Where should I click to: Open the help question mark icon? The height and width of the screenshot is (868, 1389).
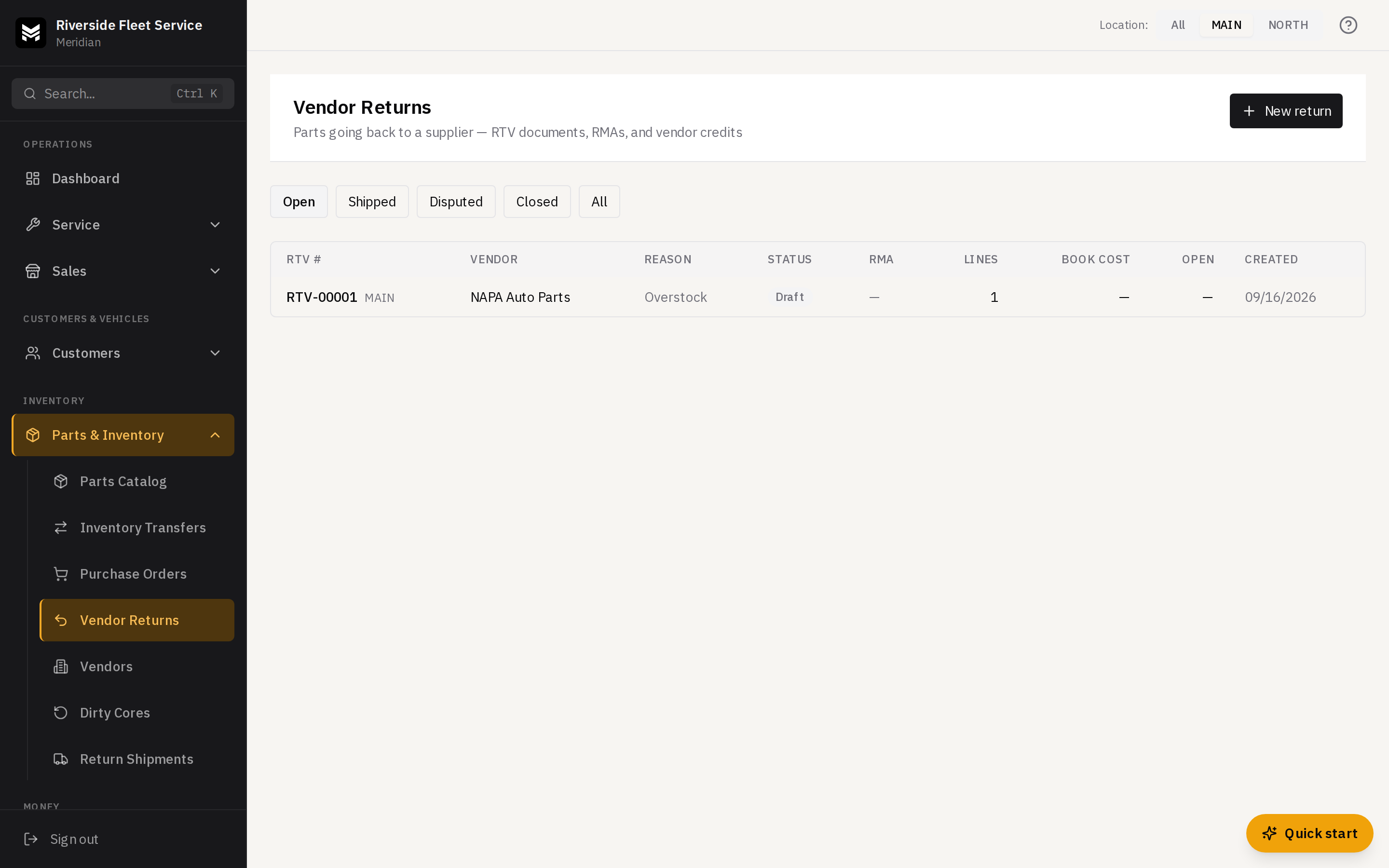coord(1348,25)
